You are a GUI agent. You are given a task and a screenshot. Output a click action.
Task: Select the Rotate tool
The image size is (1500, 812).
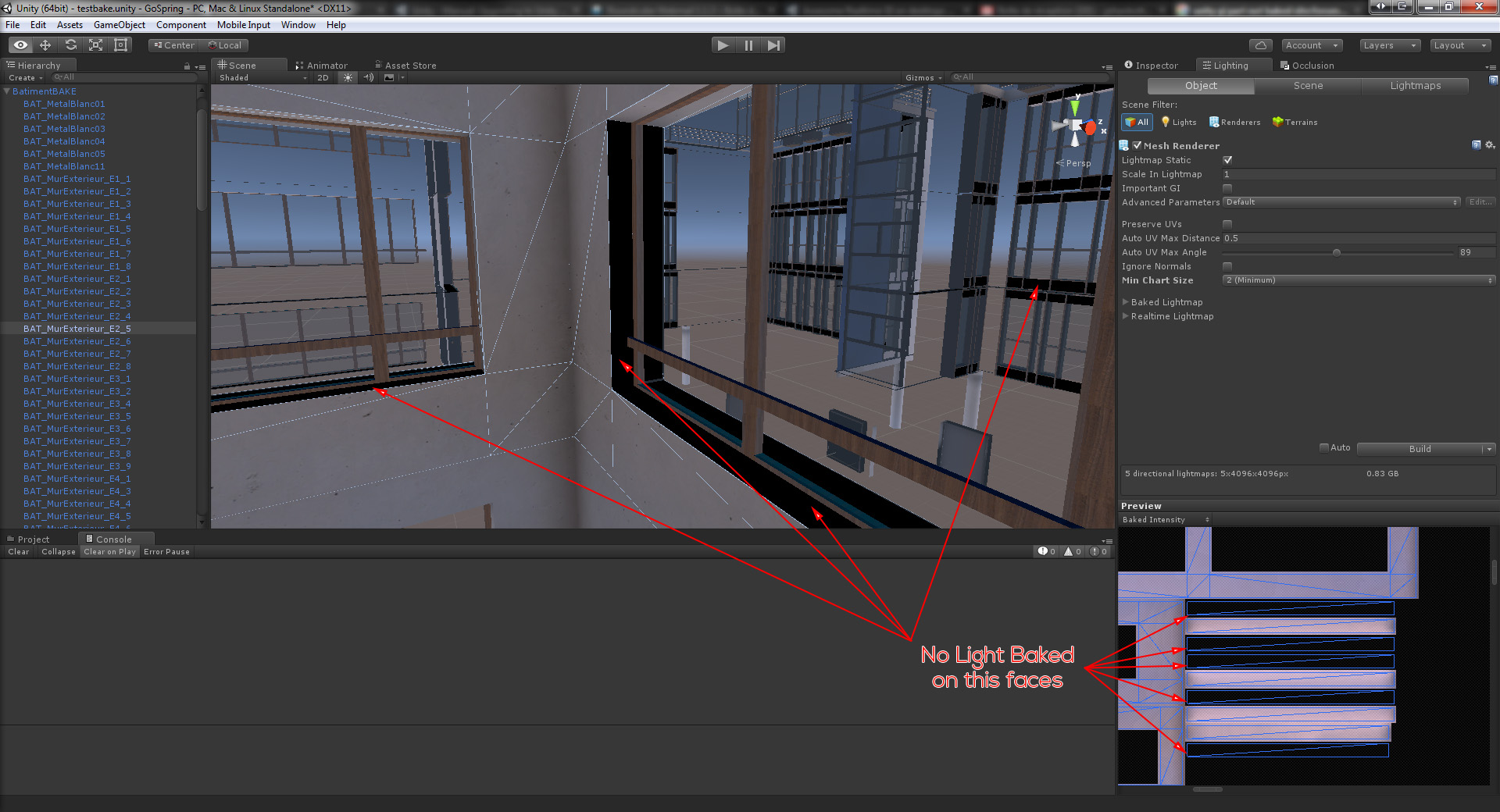point(70,45)
